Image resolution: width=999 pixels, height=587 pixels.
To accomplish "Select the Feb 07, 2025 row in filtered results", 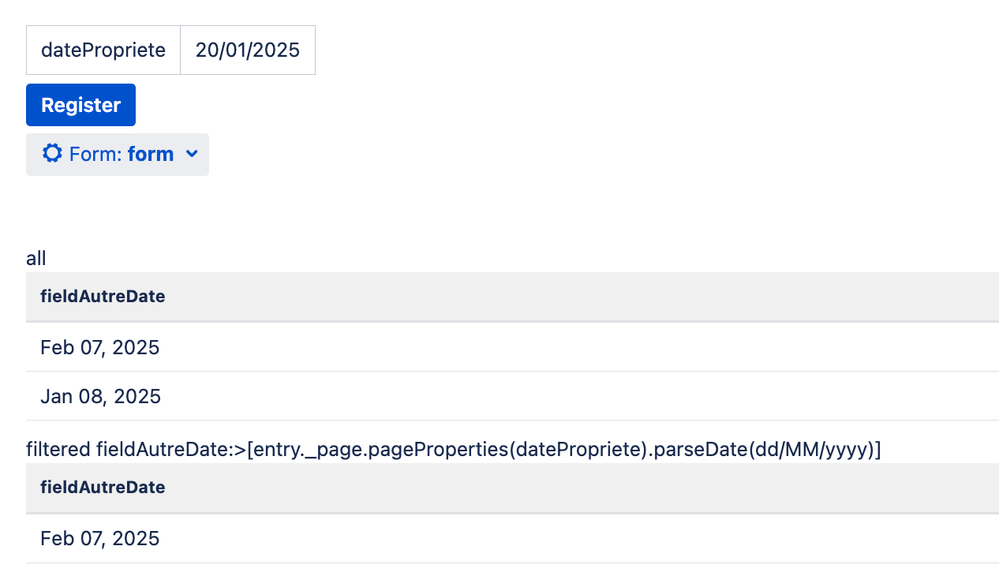I will 100,538.
